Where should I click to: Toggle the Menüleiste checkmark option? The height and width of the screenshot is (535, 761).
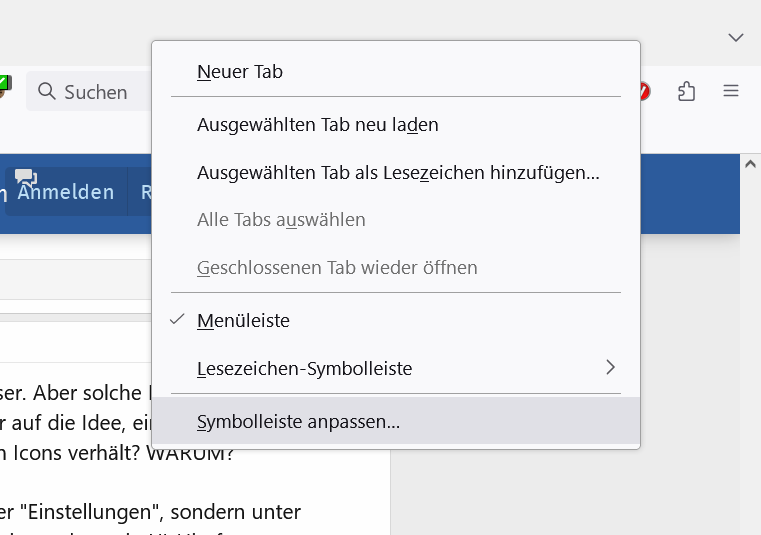[178, 320]
